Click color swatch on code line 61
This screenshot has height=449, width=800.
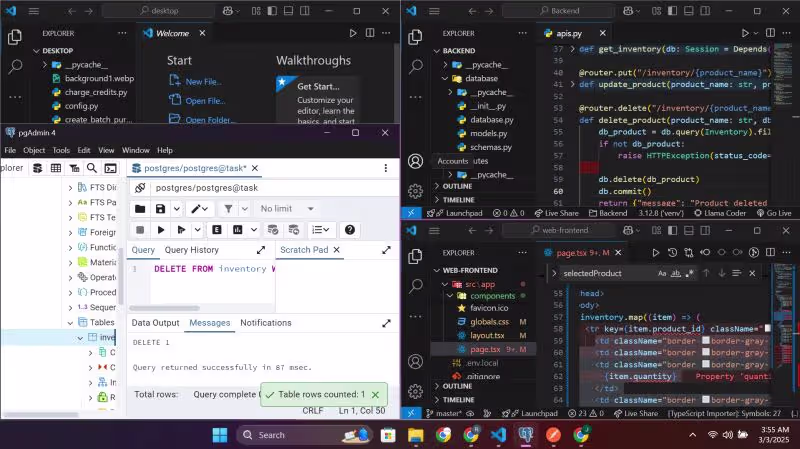pos(706,364)
